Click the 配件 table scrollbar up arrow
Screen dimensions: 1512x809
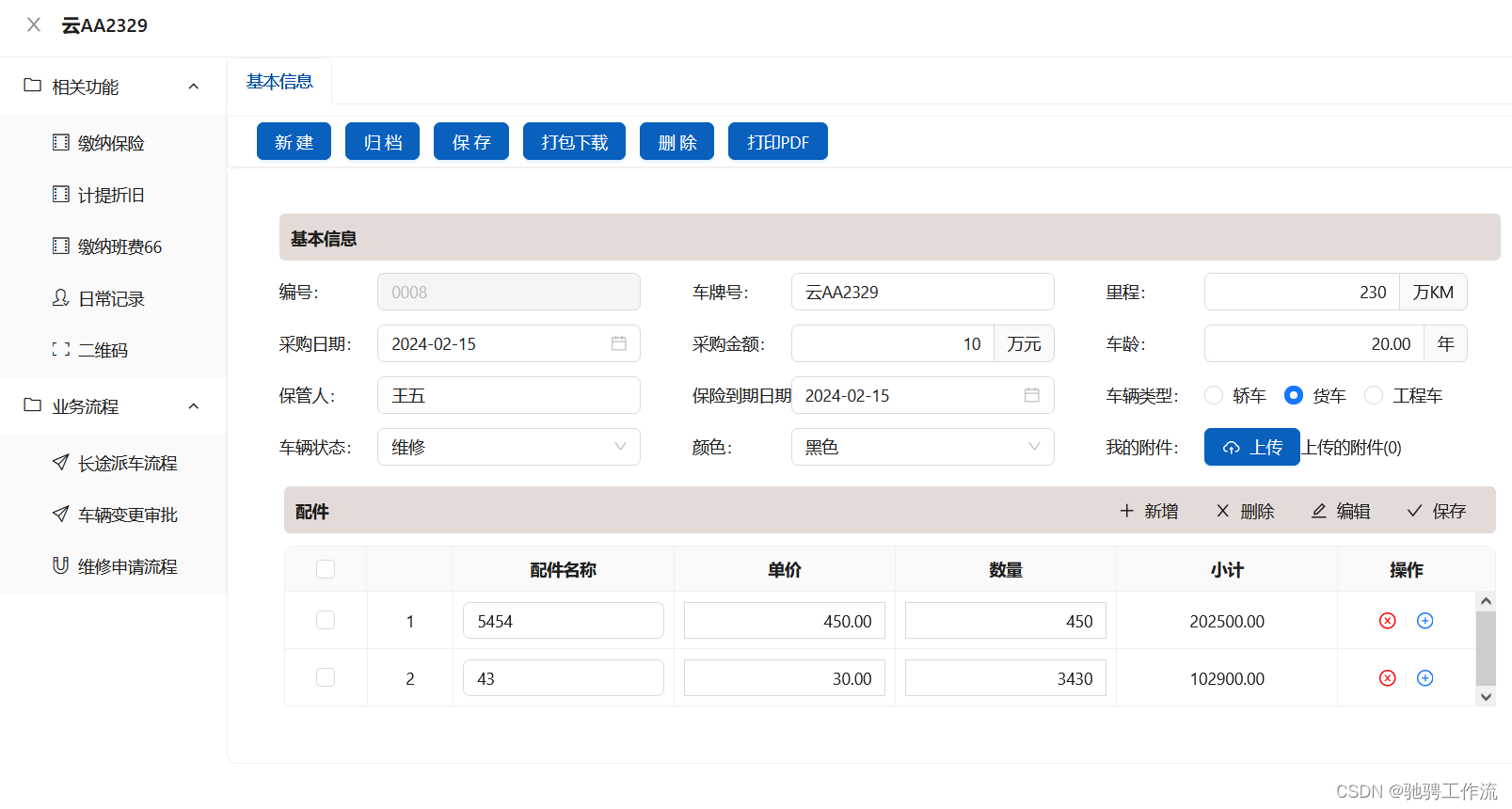(x=1486, y=601)
